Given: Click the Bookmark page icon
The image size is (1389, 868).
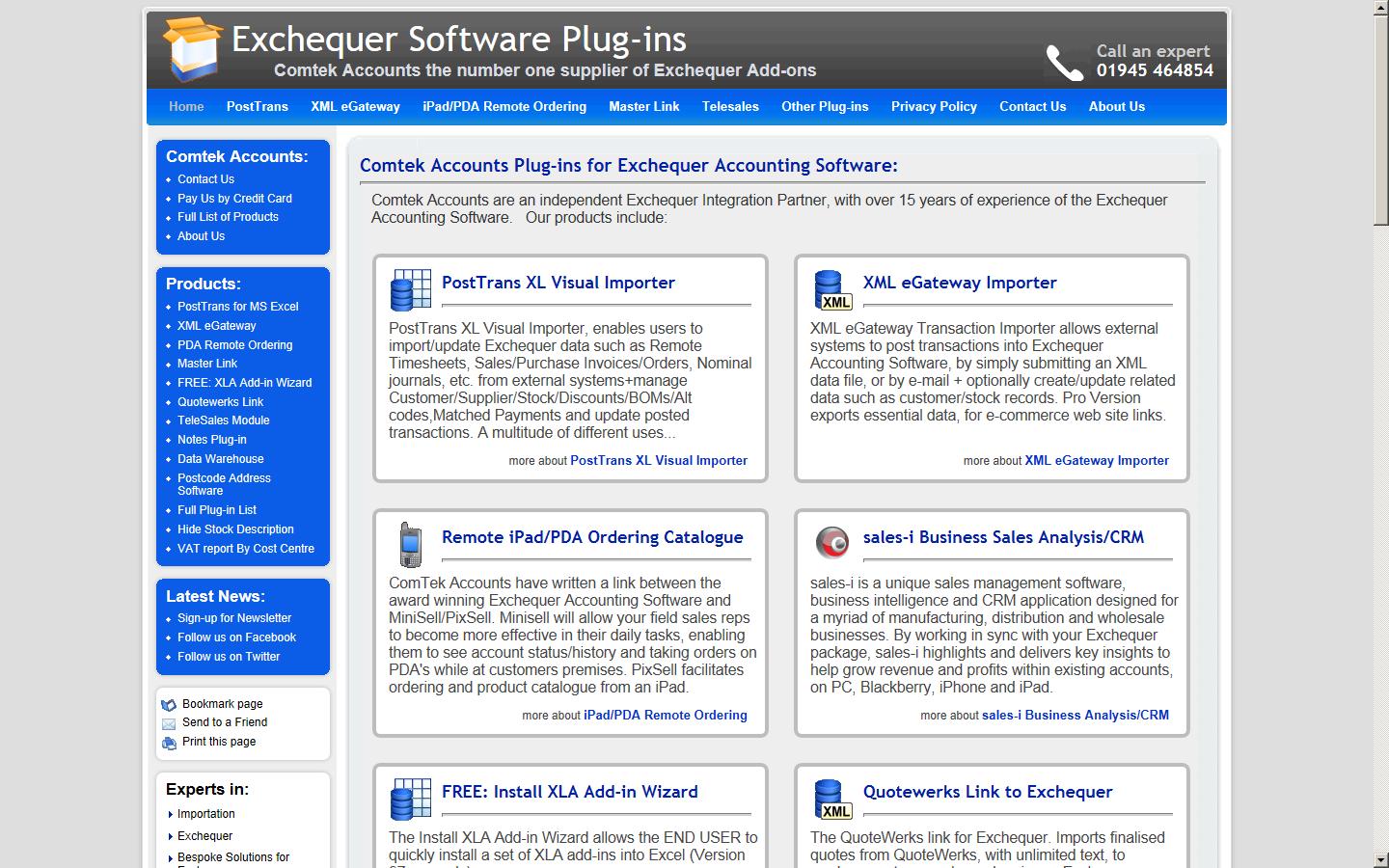Looking at the screenshot, I should (169, 705).
